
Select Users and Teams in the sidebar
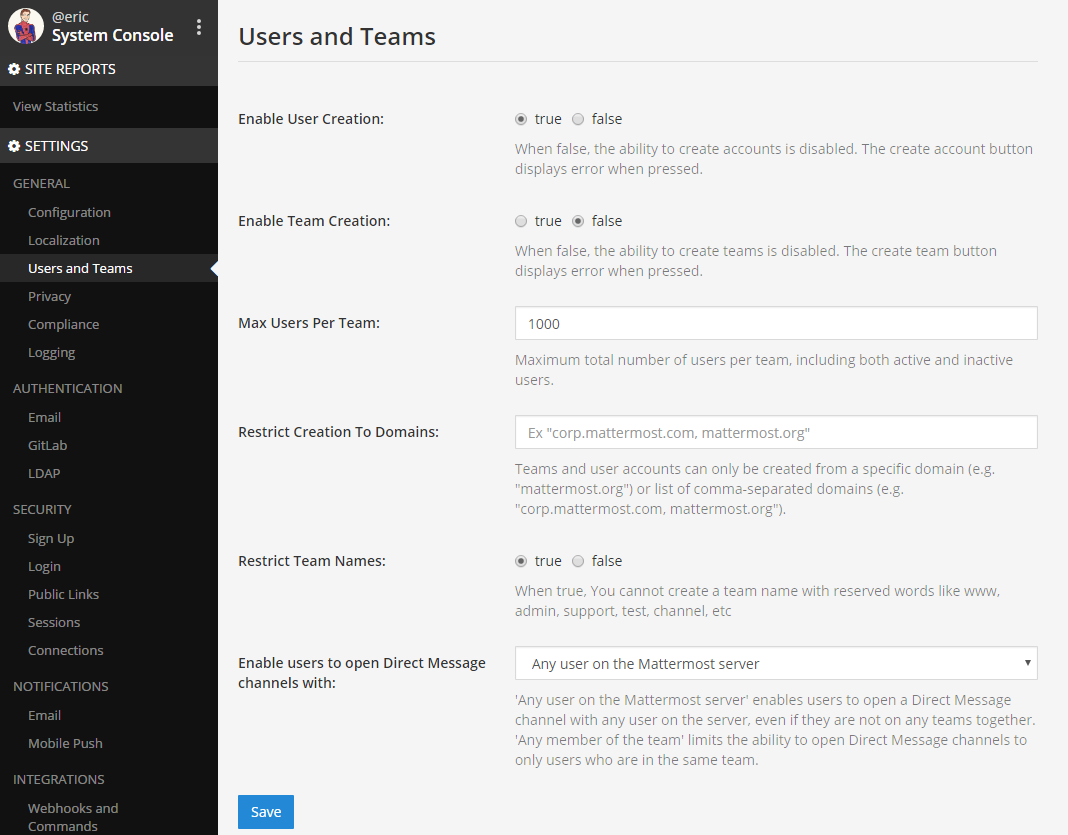[109, 268]
